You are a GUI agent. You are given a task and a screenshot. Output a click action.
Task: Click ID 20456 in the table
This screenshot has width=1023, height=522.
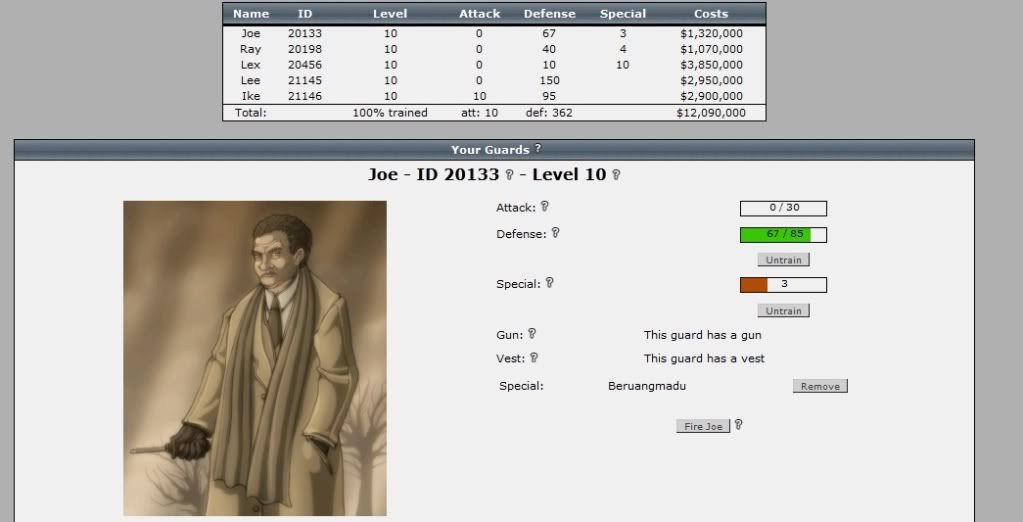(305, 65)
